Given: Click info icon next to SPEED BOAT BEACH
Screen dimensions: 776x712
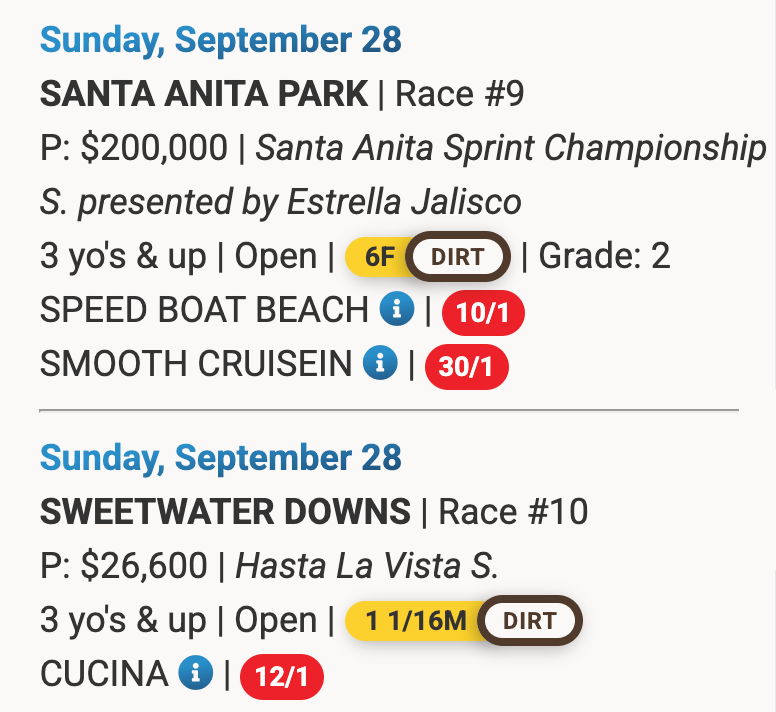Looking at the screenshot, I should point(397,311).
